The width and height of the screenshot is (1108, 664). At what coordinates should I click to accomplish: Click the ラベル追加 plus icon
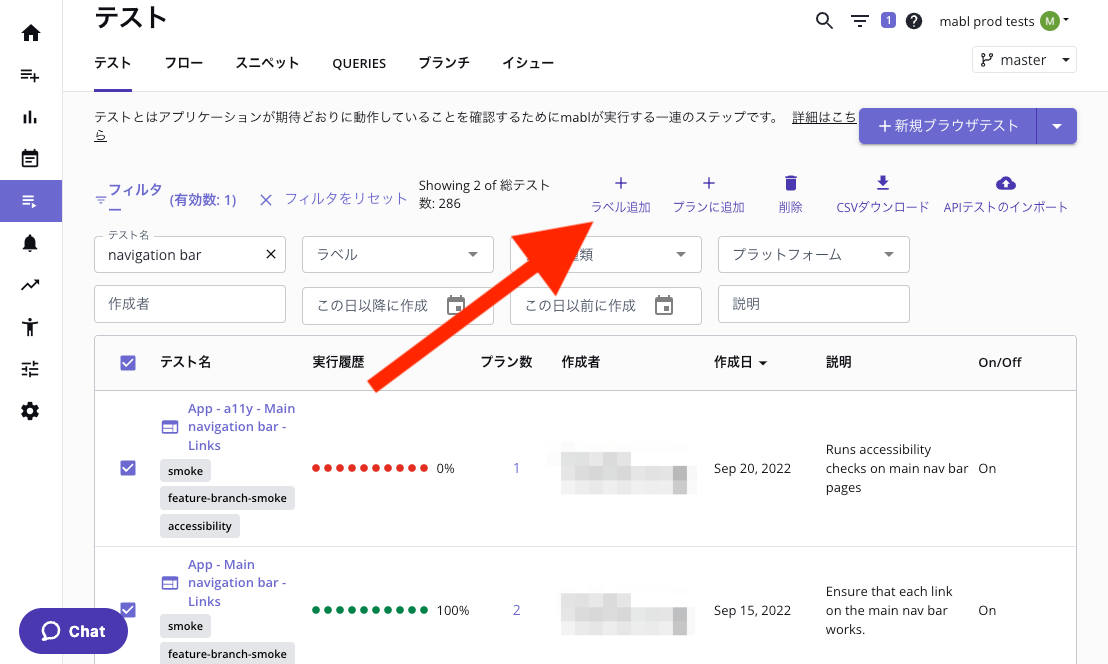pyautogui.click(x=620, y=184)
